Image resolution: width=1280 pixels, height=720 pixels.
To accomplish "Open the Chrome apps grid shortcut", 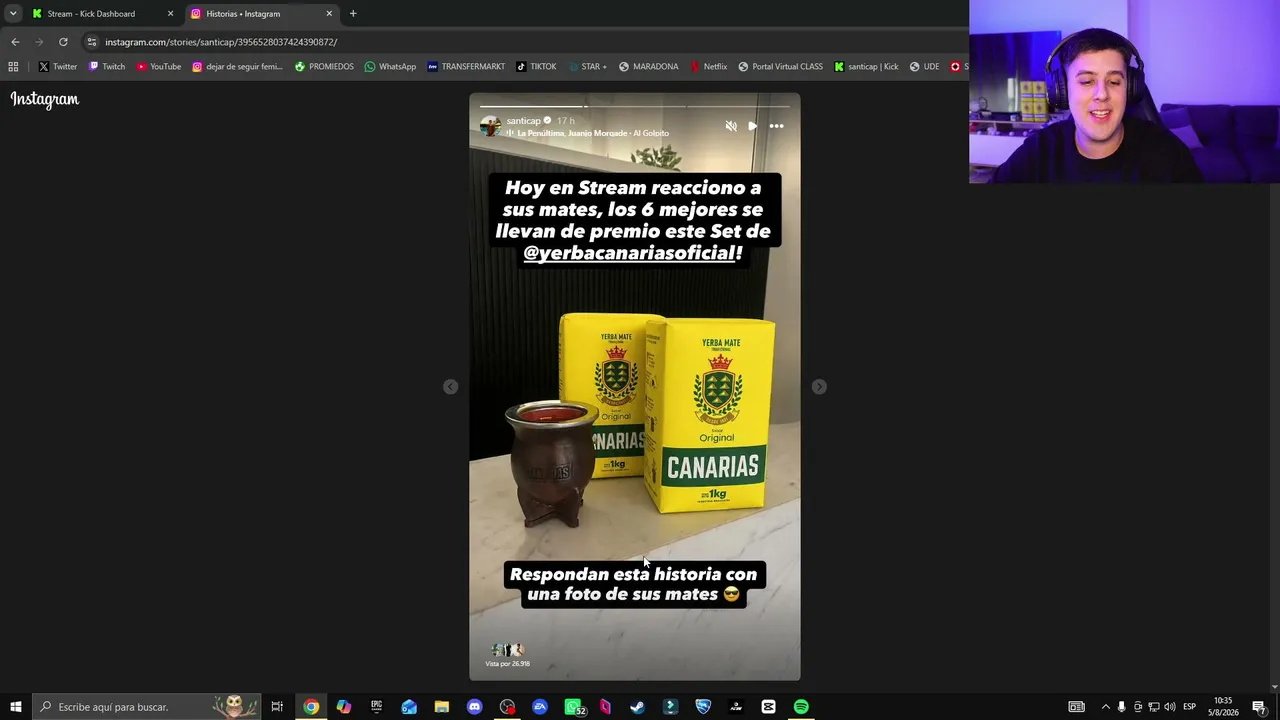I will coord(13,67).
